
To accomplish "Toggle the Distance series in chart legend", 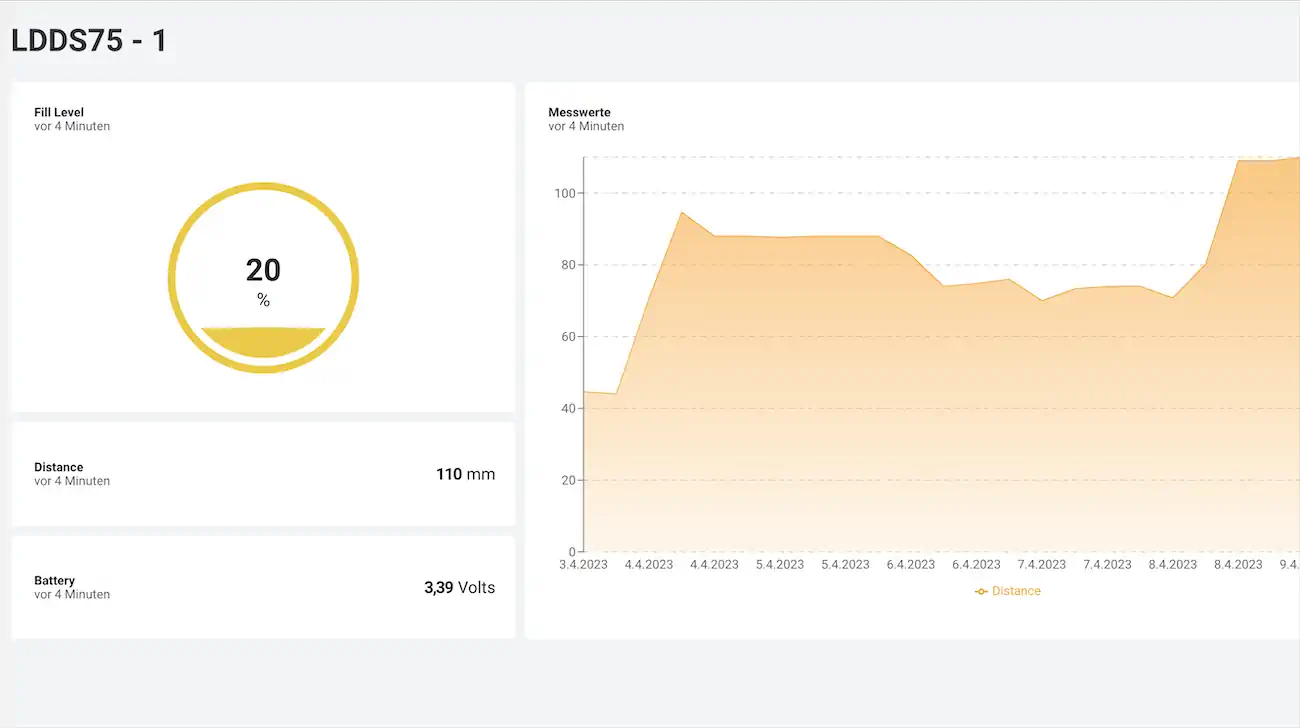I will (x=1015, y=591).
